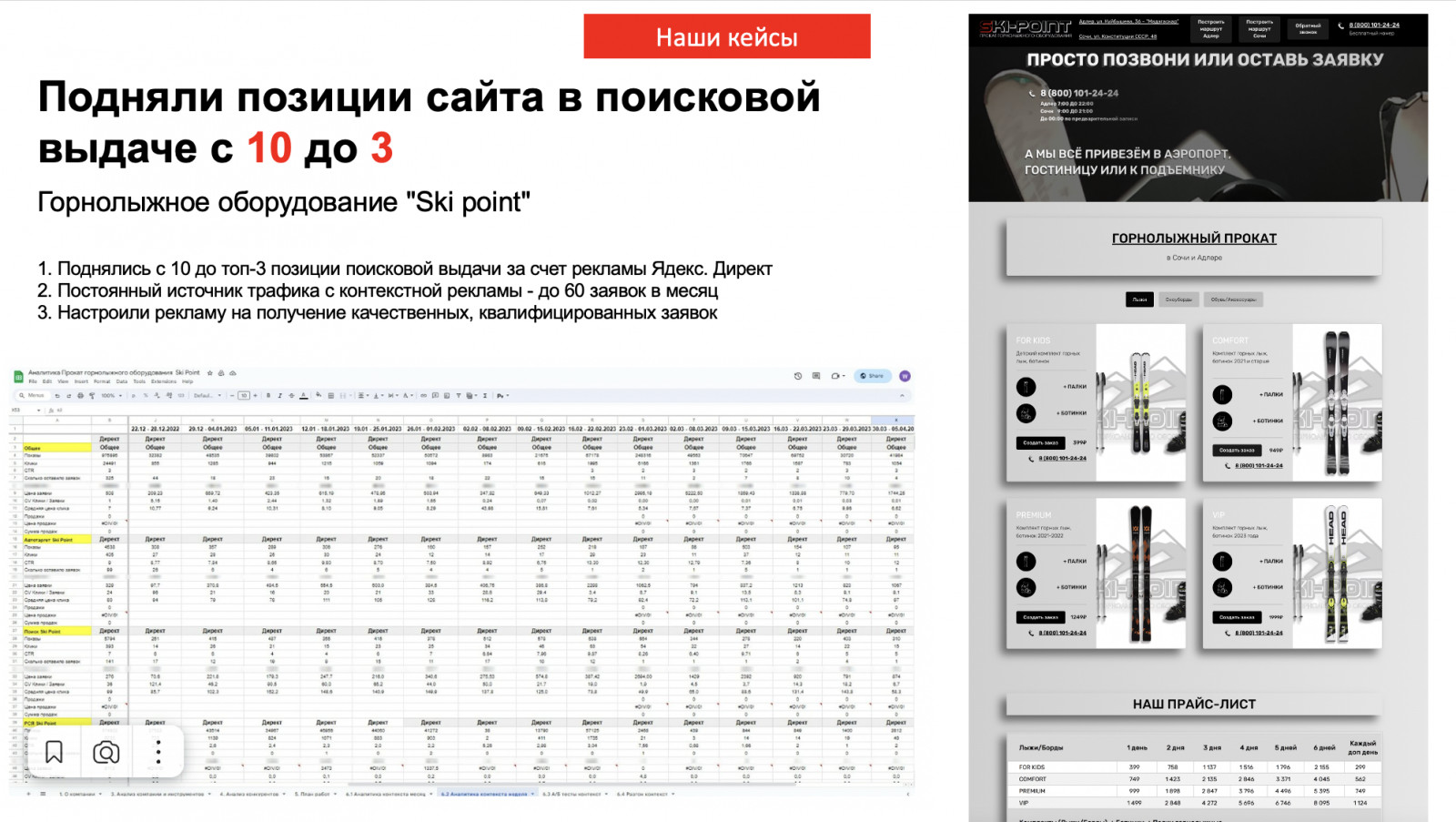Click 'Создать заказ' in the VIP card
Viewport: 1456px width, 822px height.
tap(1237, 617)
